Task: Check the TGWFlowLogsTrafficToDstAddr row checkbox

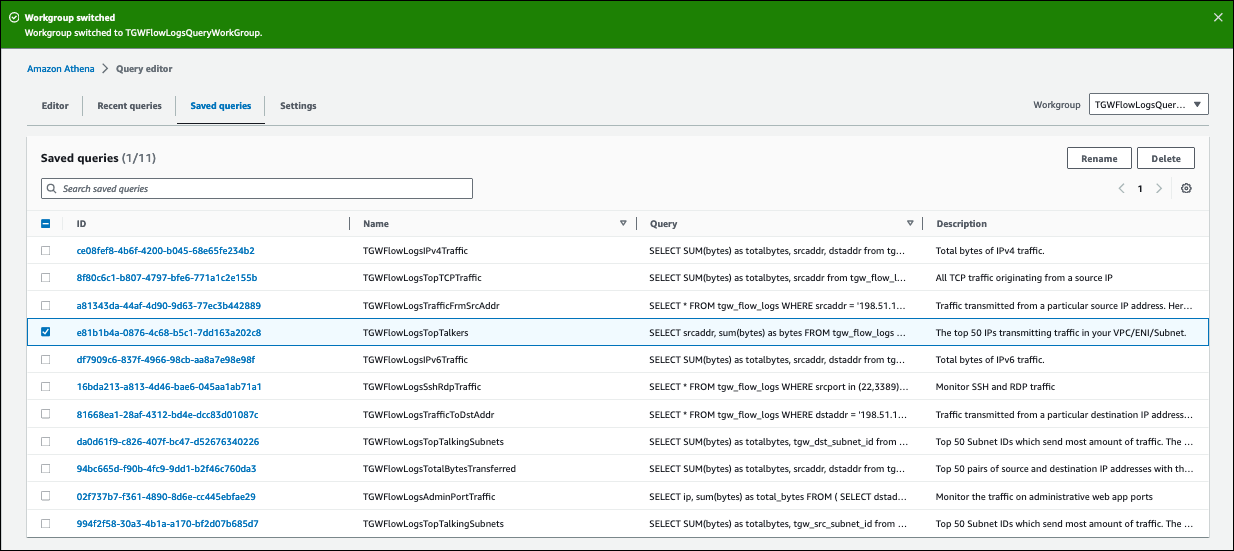Action: (45, 414)
